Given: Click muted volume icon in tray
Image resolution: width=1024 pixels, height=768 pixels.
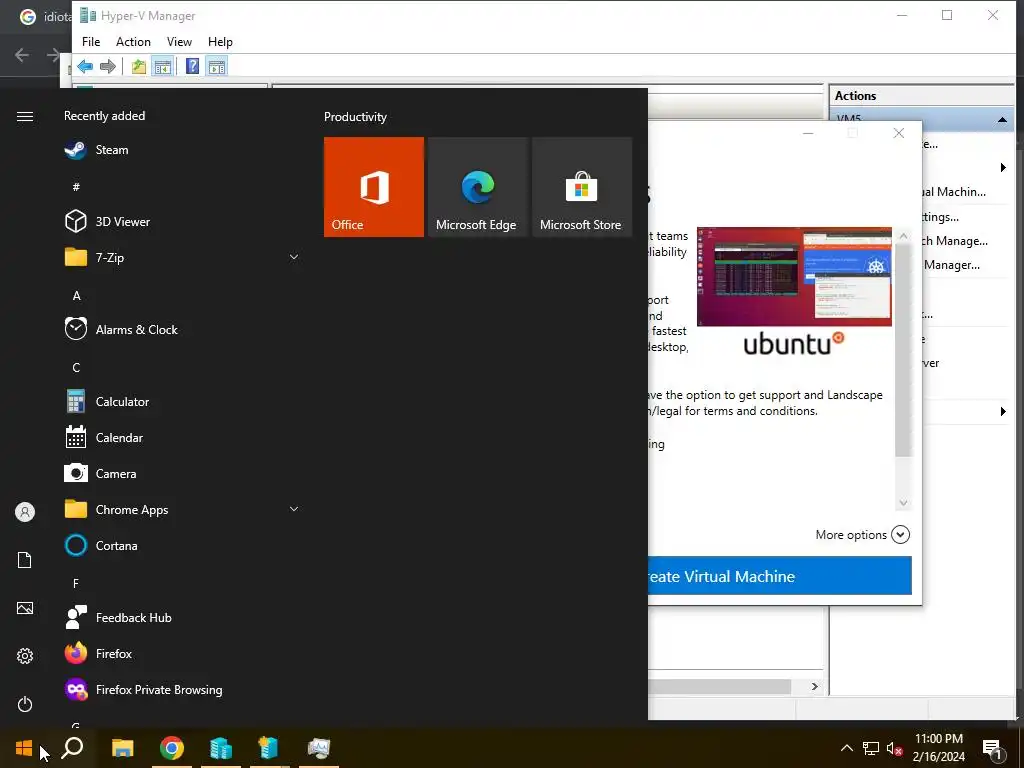Looking at the screenshot, I should pos(894,748).
